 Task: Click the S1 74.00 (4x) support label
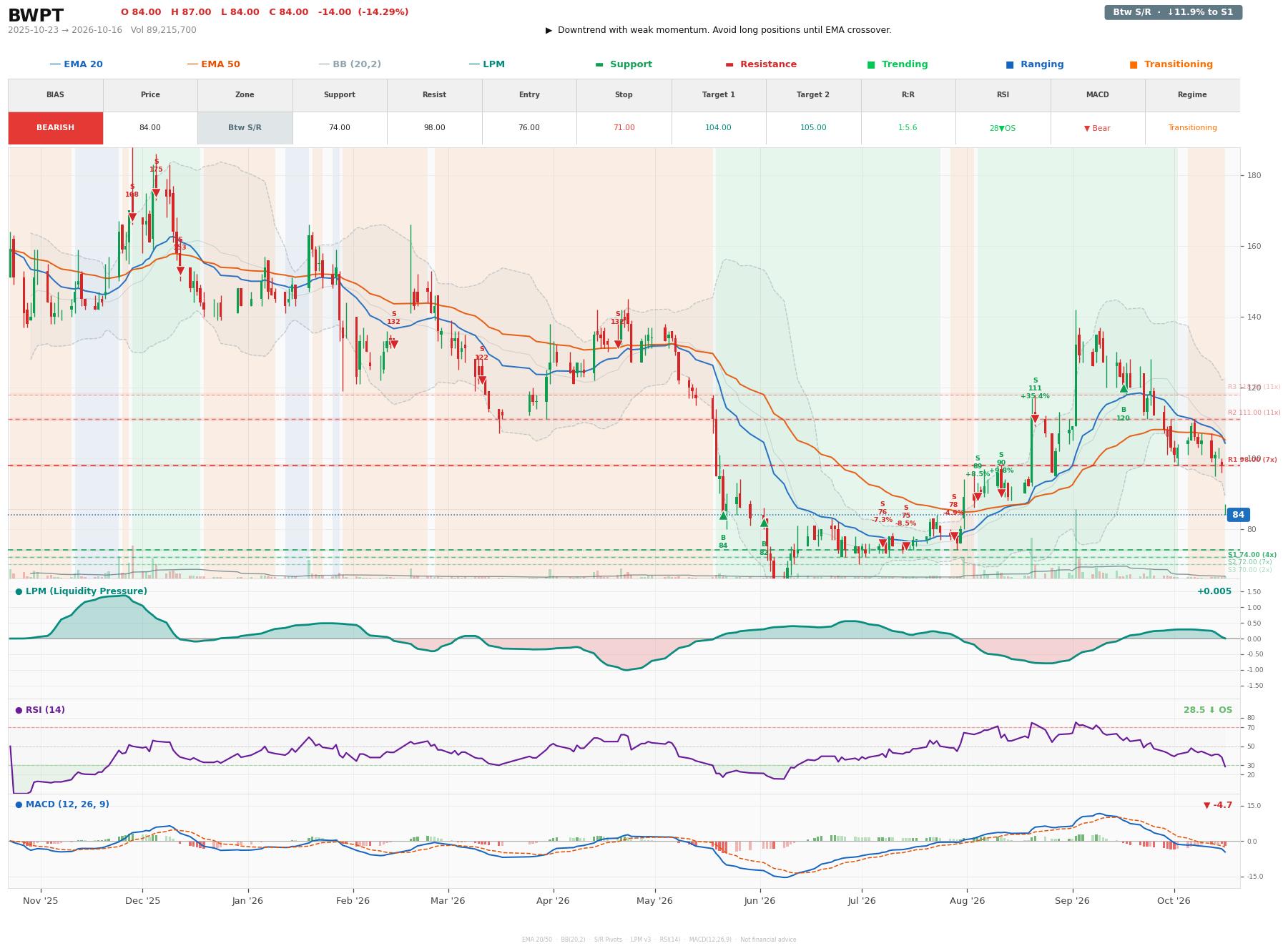click(x=1252, y=555)
